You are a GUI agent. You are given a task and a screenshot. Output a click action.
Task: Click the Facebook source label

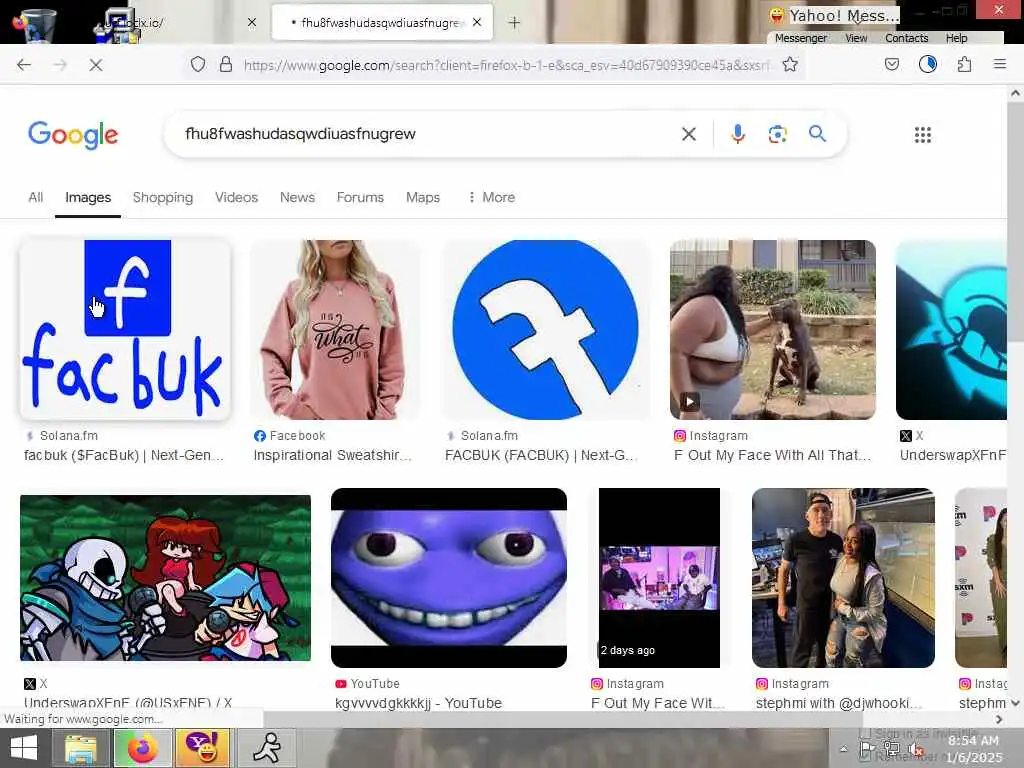click(x=289, y=436)
